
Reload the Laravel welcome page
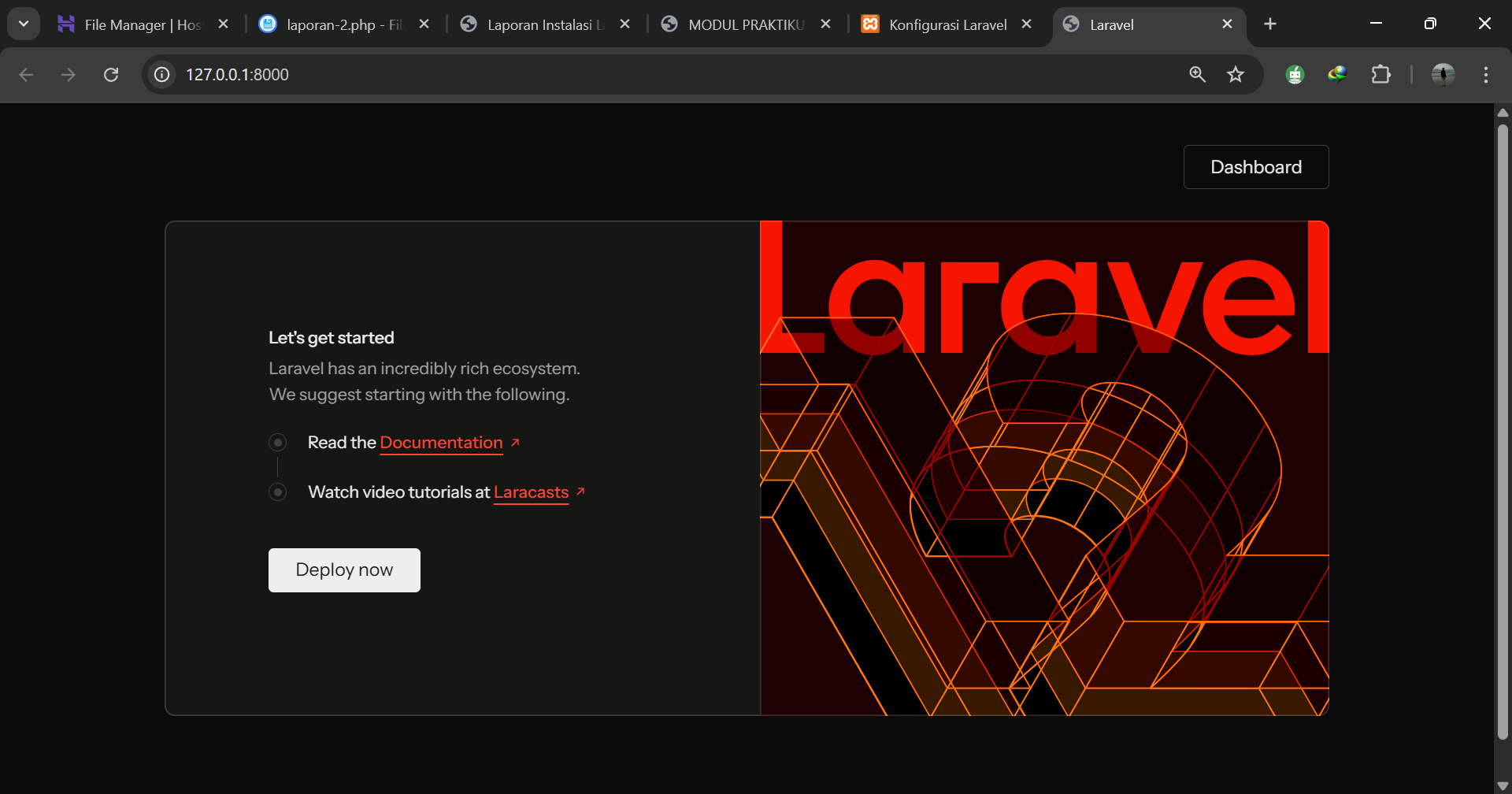tap(111, 74)
